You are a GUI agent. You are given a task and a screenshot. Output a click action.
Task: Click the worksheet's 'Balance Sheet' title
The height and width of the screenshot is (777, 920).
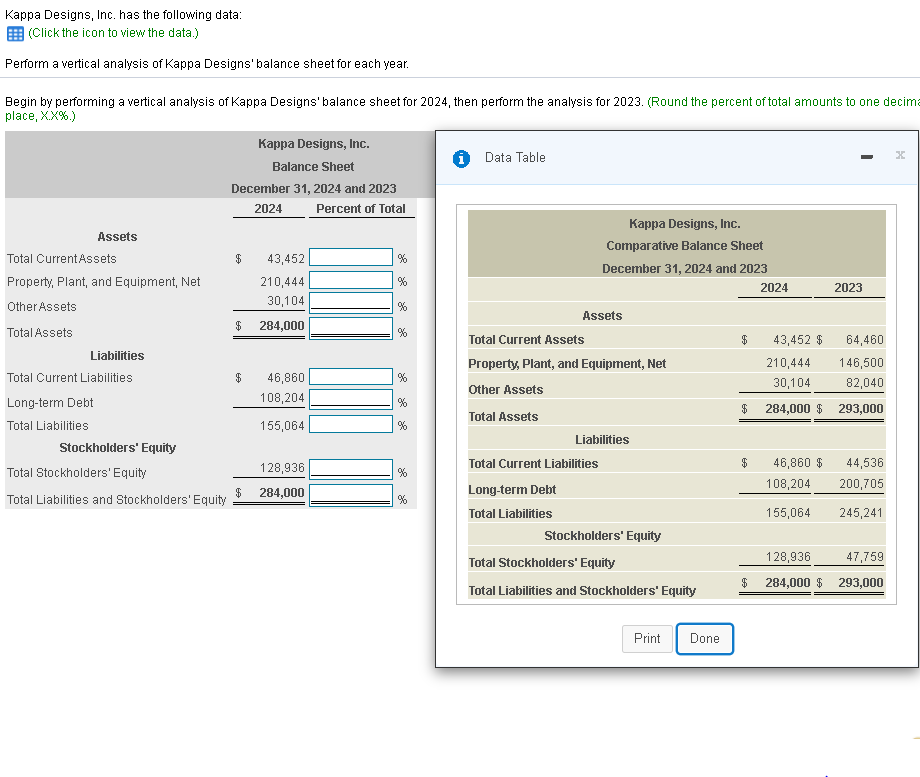click(313, 167)
